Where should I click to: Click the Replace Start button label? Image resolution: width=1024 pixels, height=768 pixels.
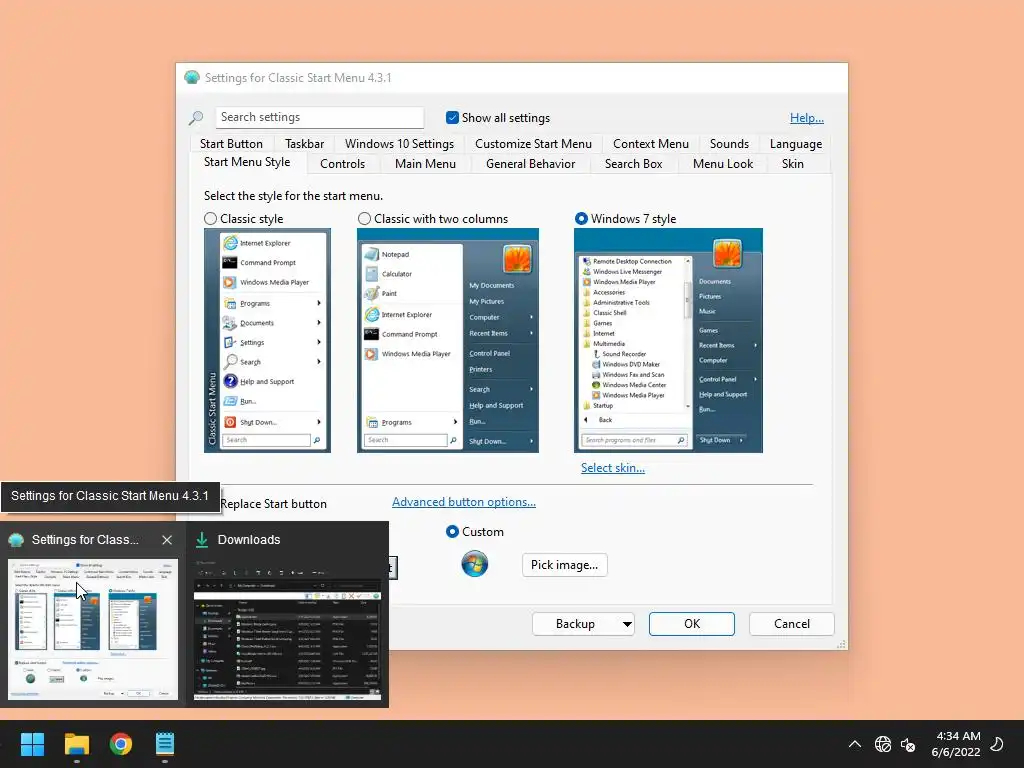[273, 504]
